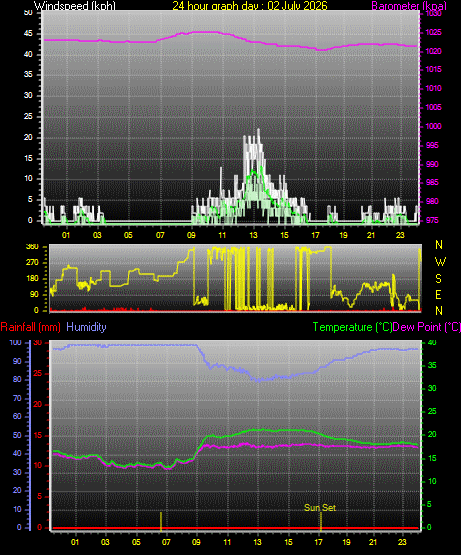Viewport: 461px width, 555px height.
Task: Select barometer axis value "1010"
Action: pyautogui.click(x=433, y=88)
